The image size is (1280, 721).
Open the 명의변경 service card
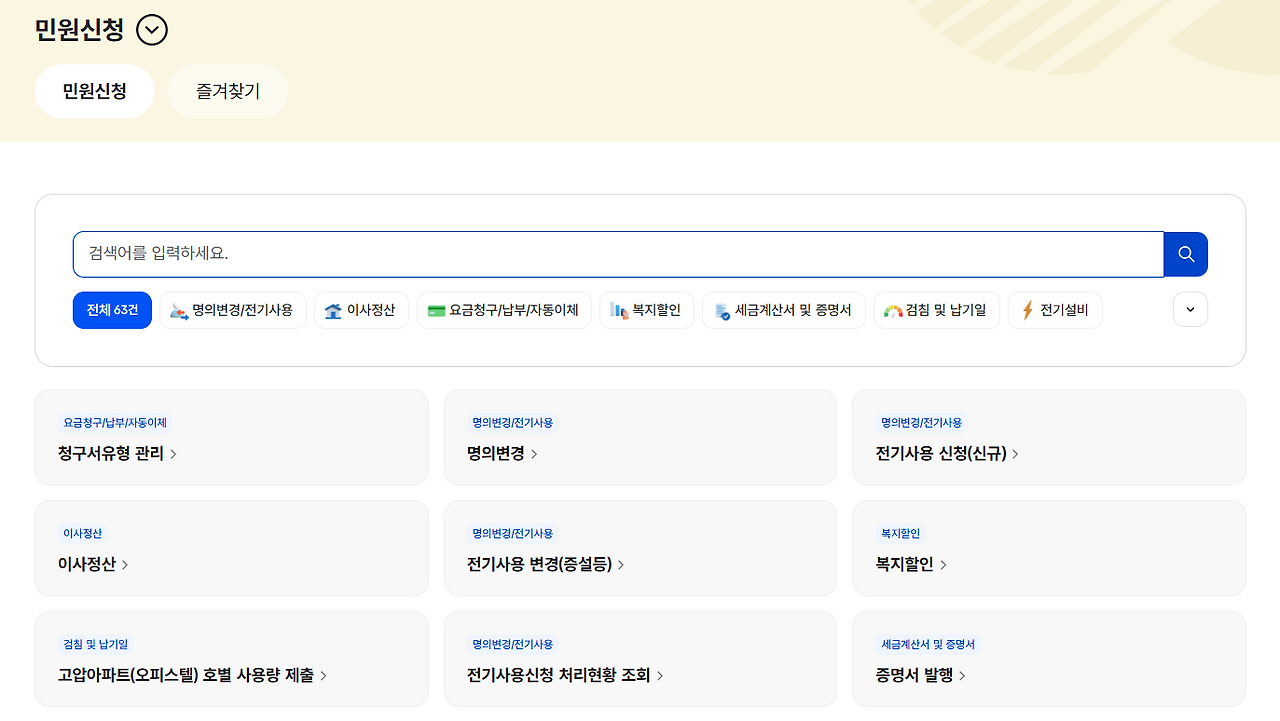click(x=640, y=437)
